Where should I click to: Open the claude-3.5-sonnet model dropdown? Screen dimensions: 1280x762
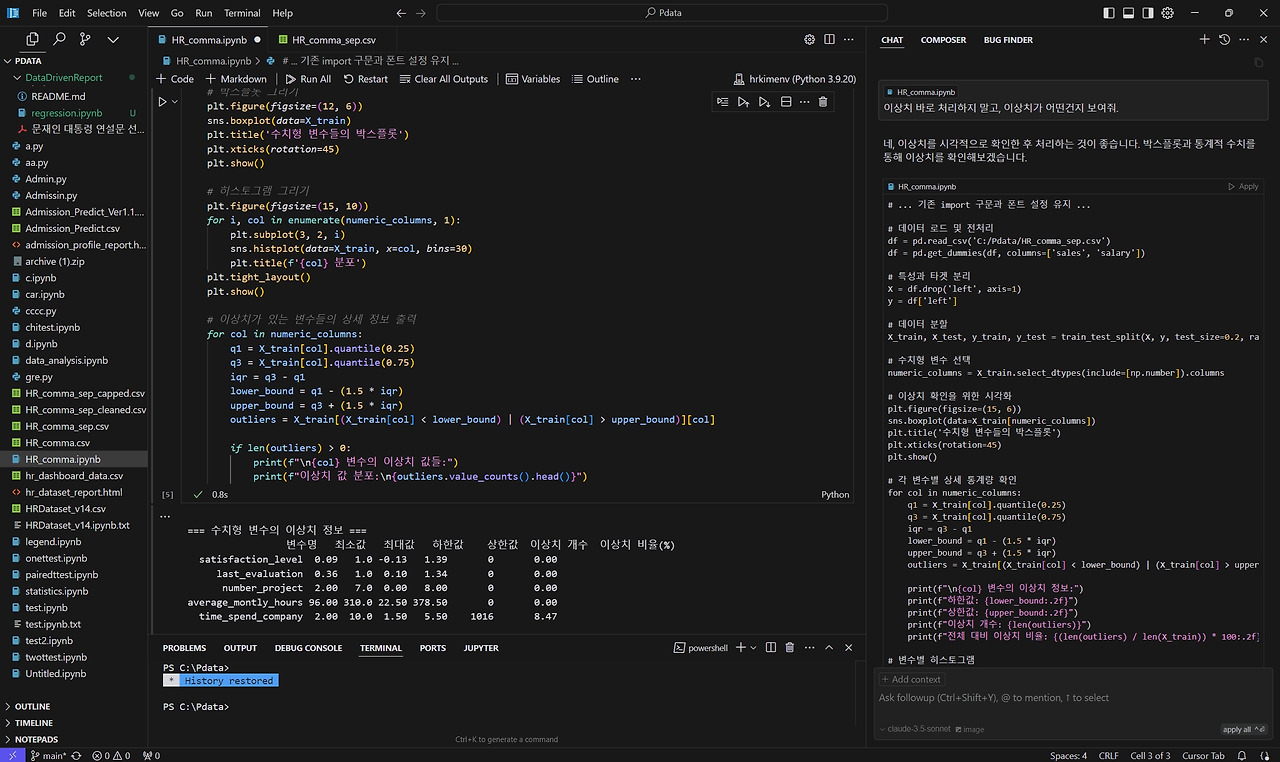click(917, 729)
